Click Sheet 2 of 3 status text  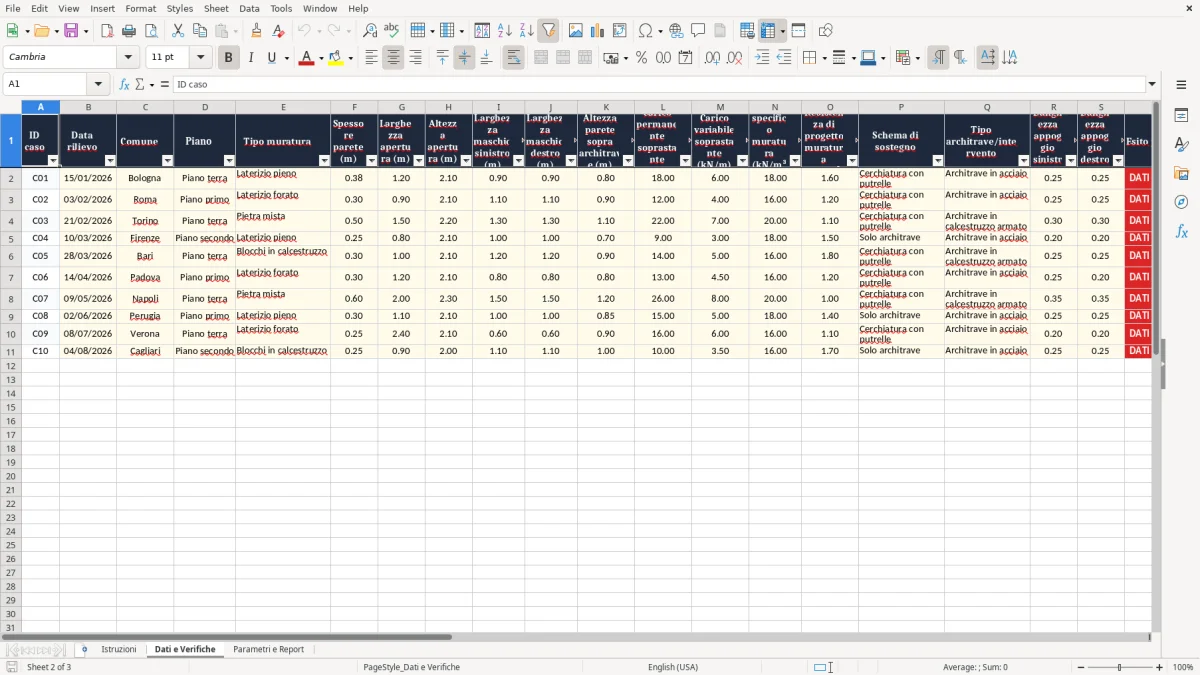tap(49, 667)
